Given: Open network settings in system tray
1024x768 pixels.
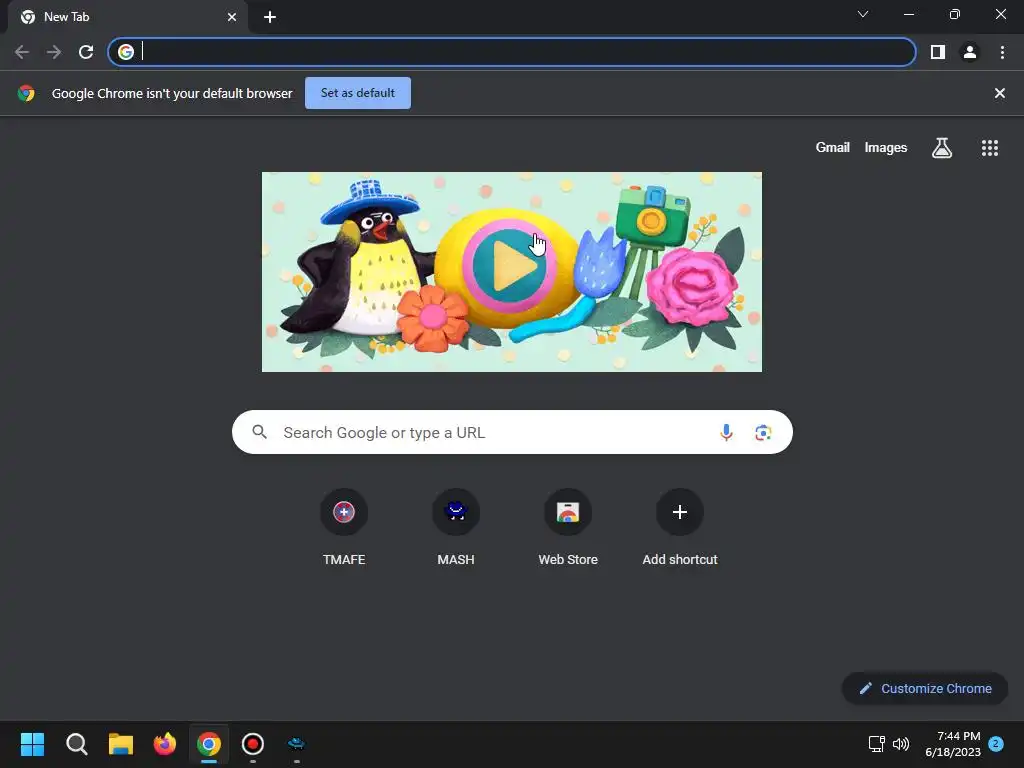Looking at the screenshot, I should 876,744.
